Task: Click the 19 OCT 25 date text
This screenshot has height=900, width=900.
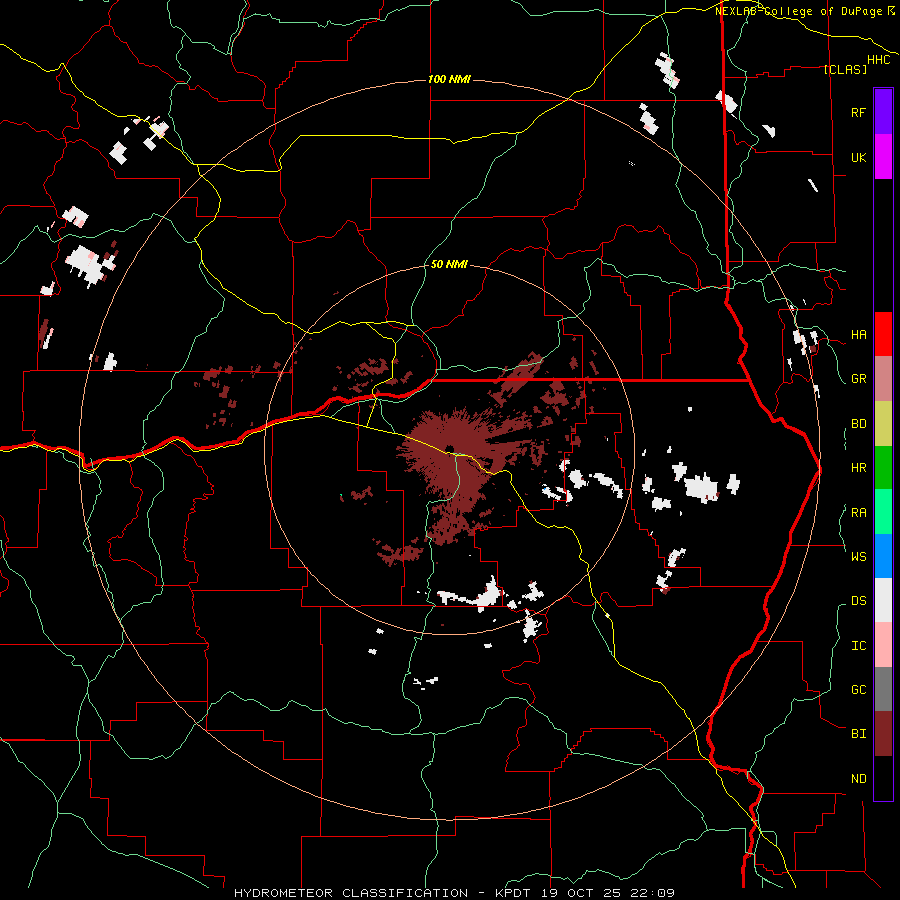Action: pos(582,893)
